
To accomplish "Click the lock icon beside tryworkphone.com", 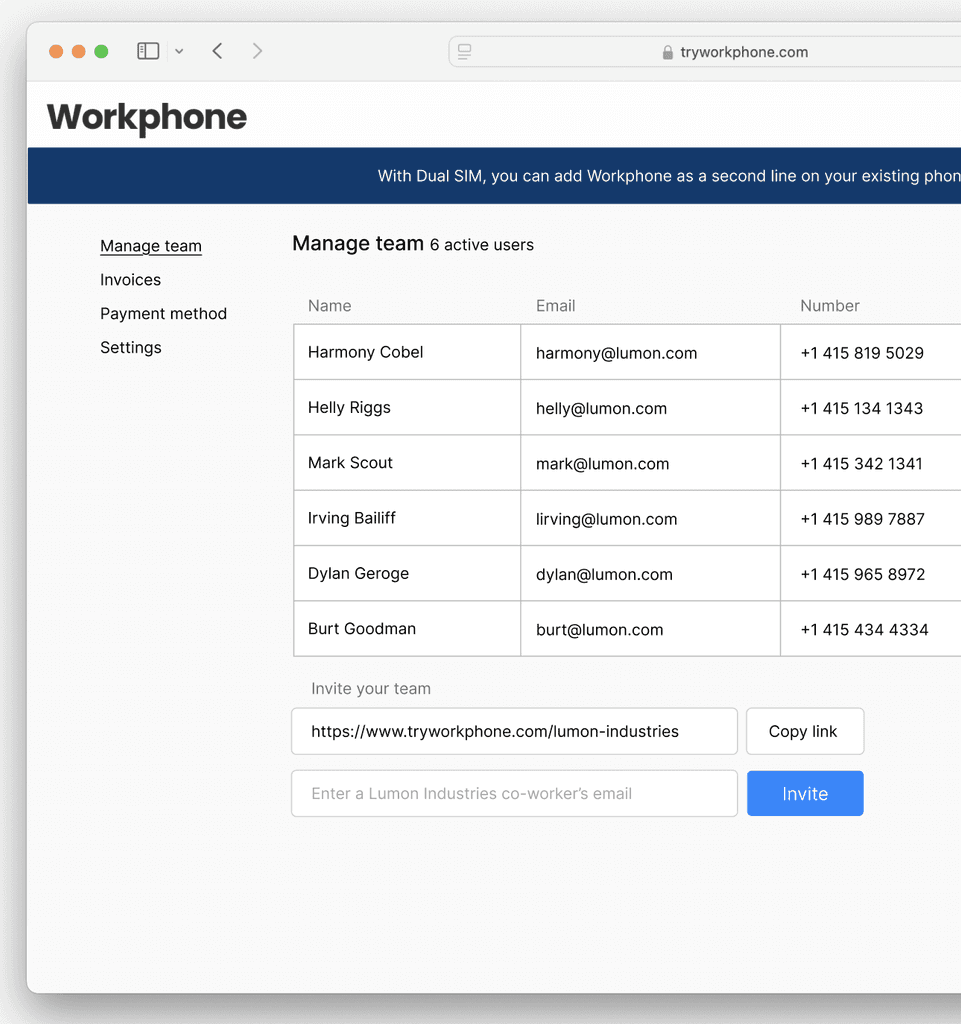I will (x=667, y=52).
